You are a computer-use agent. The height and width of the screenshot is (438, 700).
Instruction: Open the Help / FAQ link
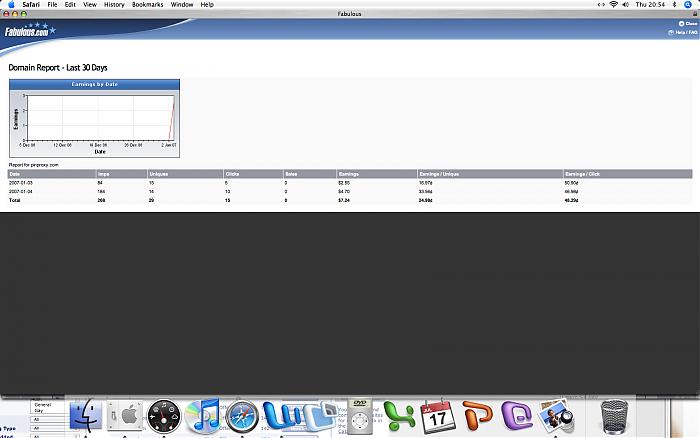point(683,33)
